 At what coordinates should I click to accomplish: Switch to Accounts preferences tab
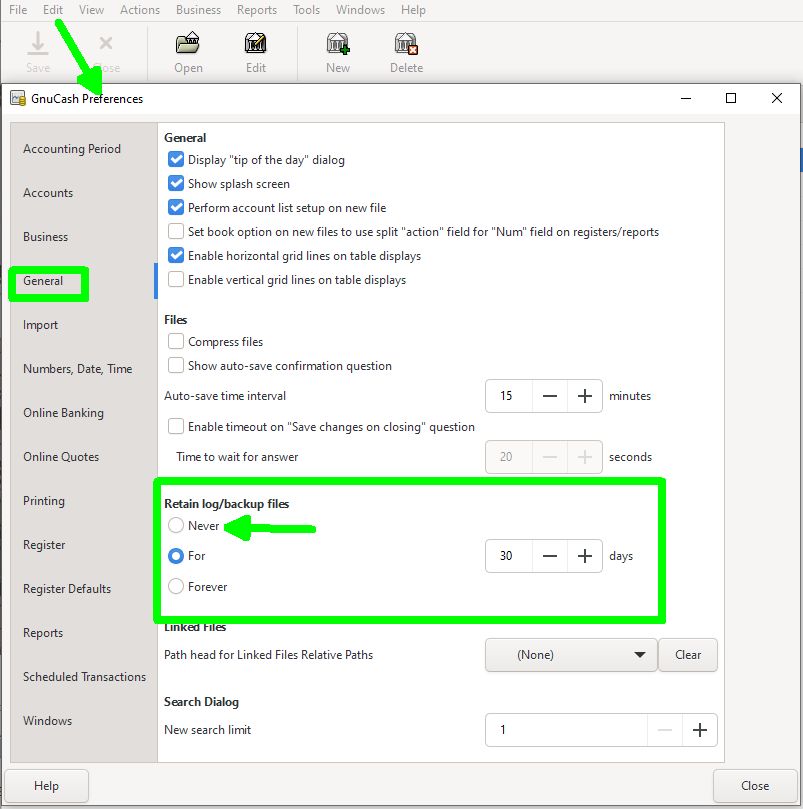83,193
